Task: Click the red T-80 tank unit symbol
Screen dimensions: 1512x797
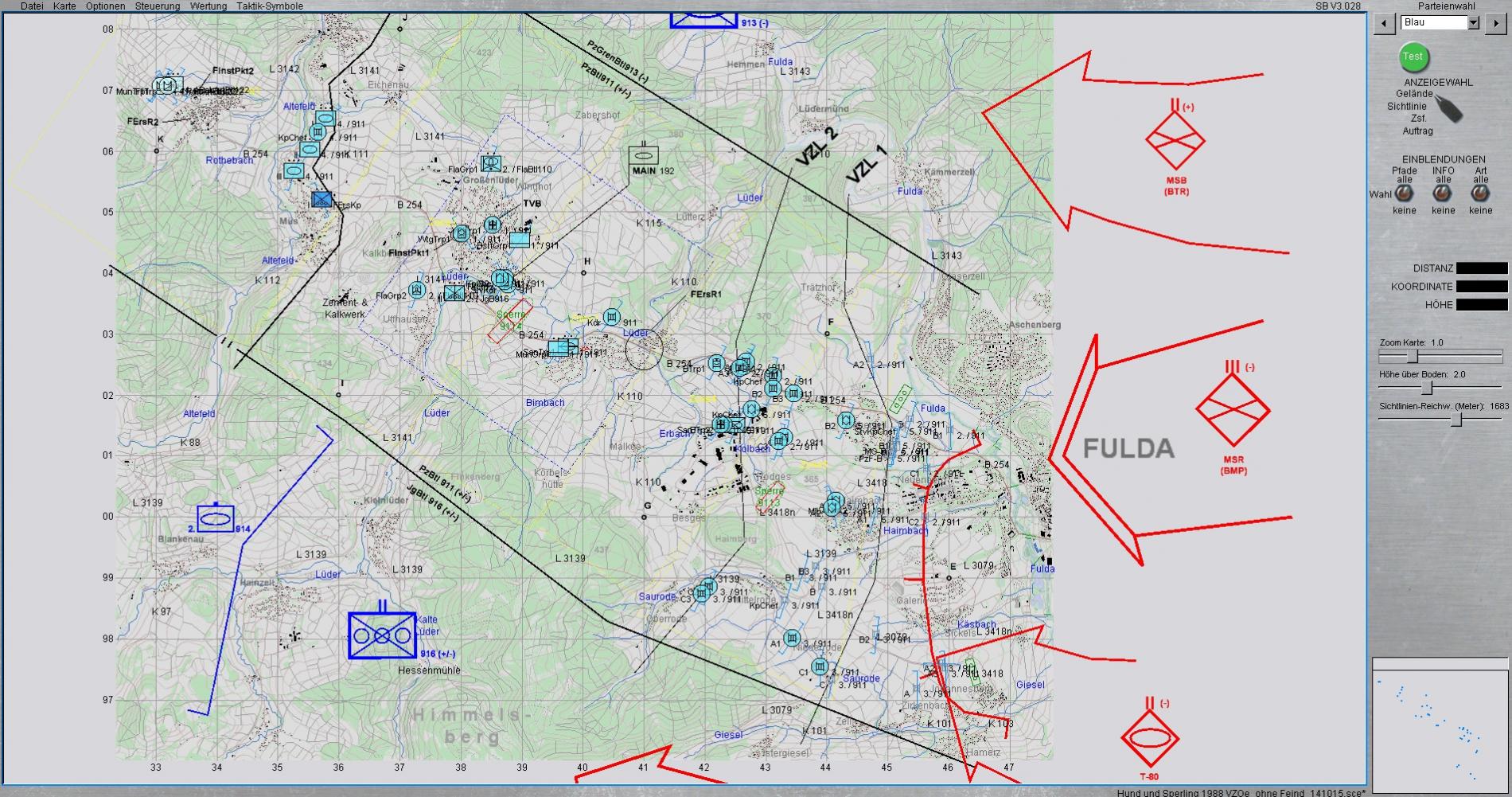Action: point(1150,738)
